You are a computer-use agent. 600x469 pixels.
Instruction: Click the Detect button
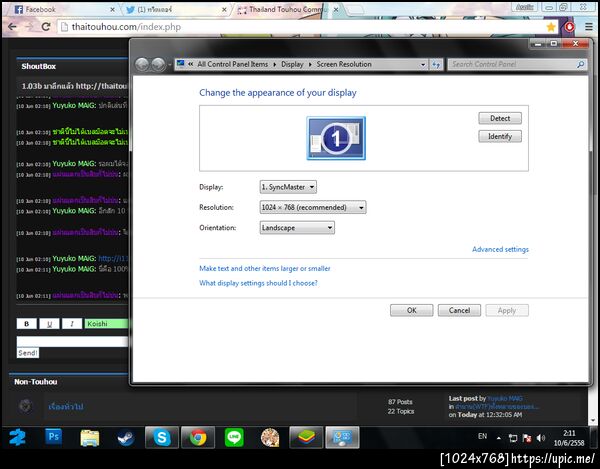500,118
